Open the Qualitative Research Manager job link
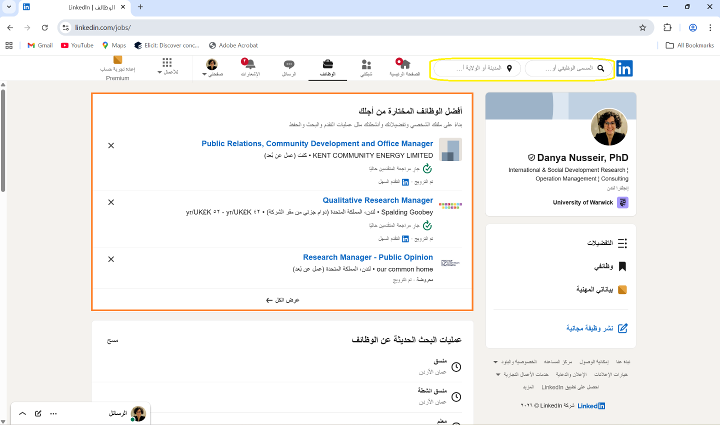This screenshot has height=425, width=720. click(377, 201)
